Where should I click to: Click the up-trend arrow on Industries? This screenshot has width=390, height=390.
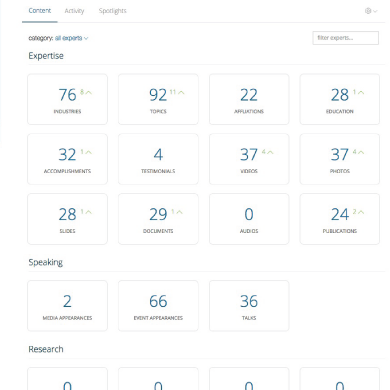pos(88,92)
